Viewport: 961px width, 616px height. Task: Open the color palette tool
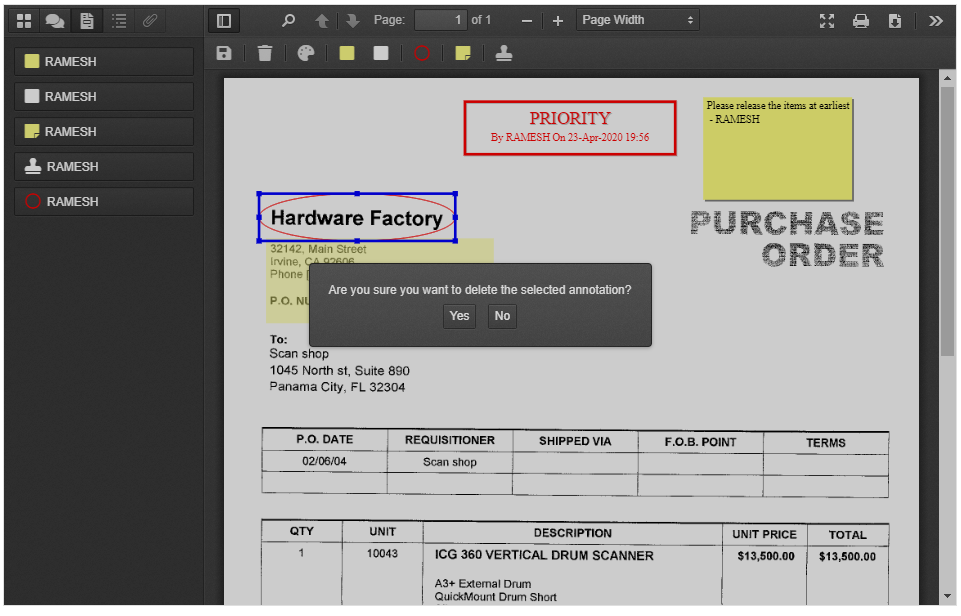[x=306, y=53]
